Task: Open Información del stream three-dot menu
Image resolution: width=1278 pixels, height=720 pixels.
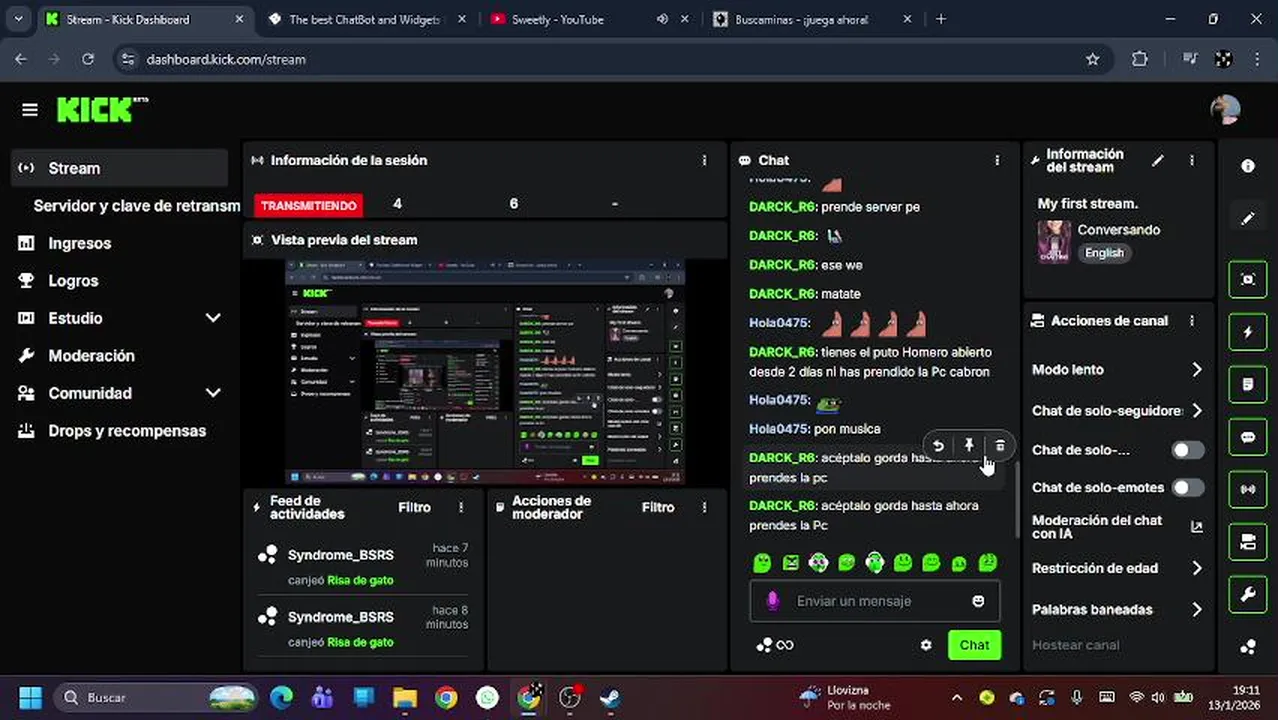Action: (x=1191, y=160)
